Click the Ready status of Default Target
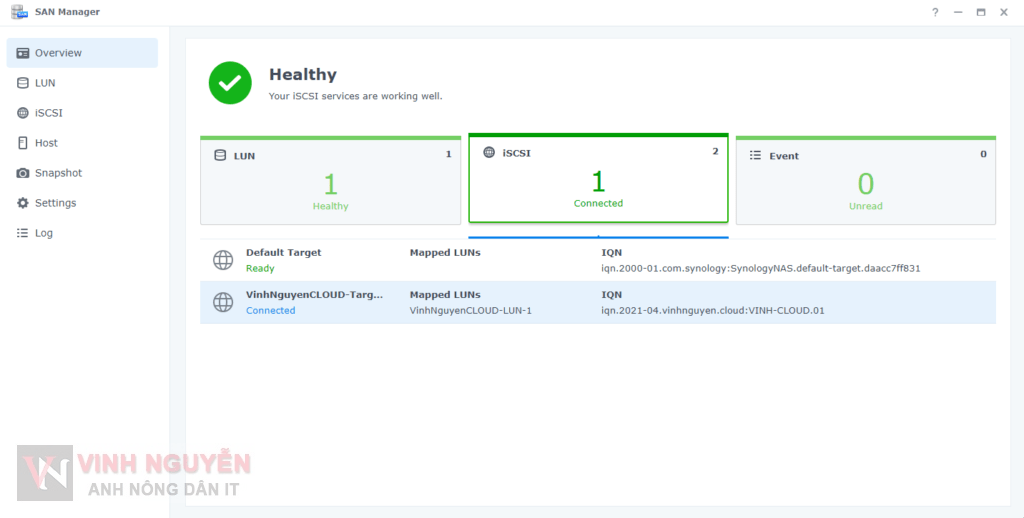1024x518 pixels. 260,269
